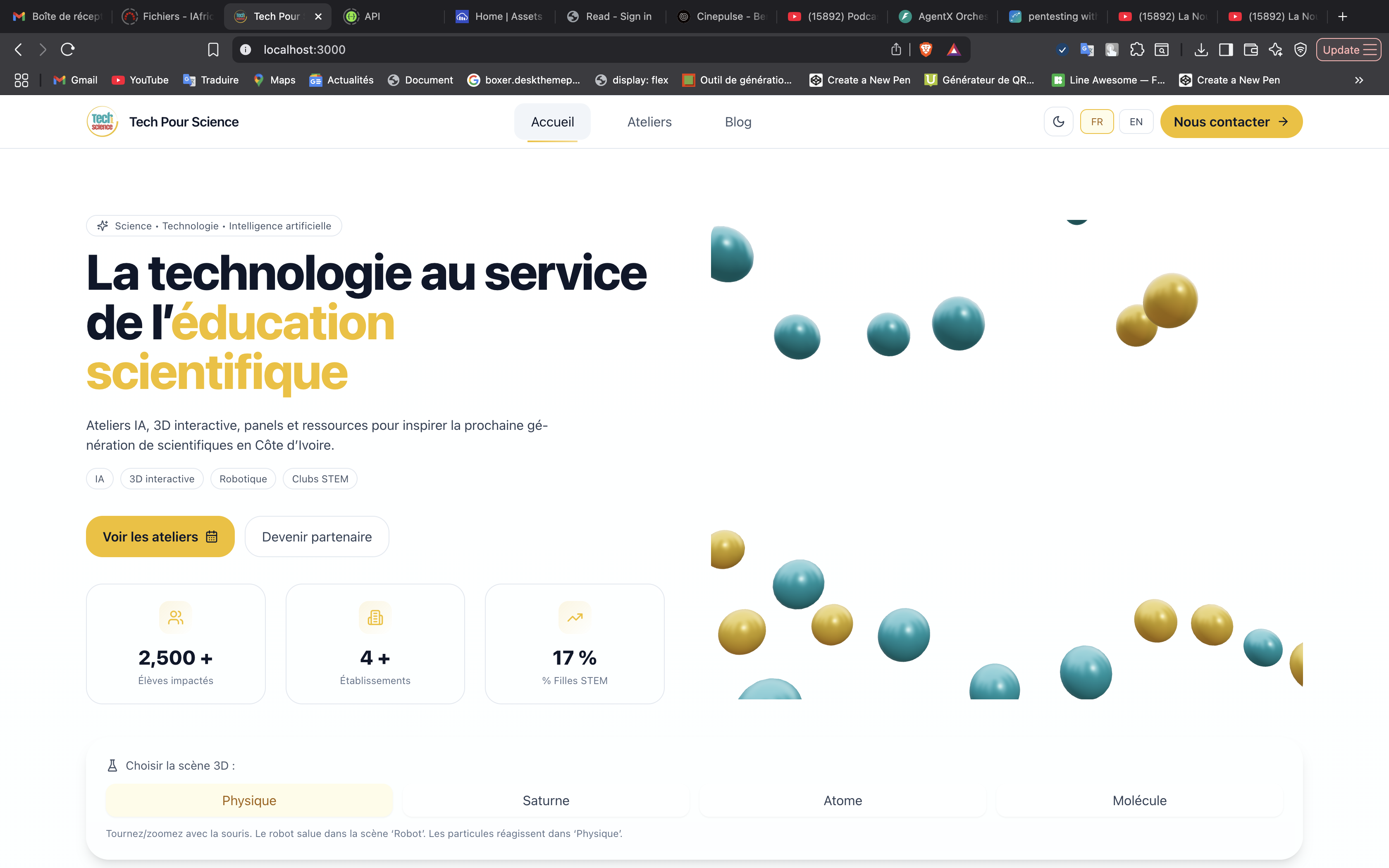Show more bookmarks with the double chevron

pyautogui.click(x=1358, y=80)
